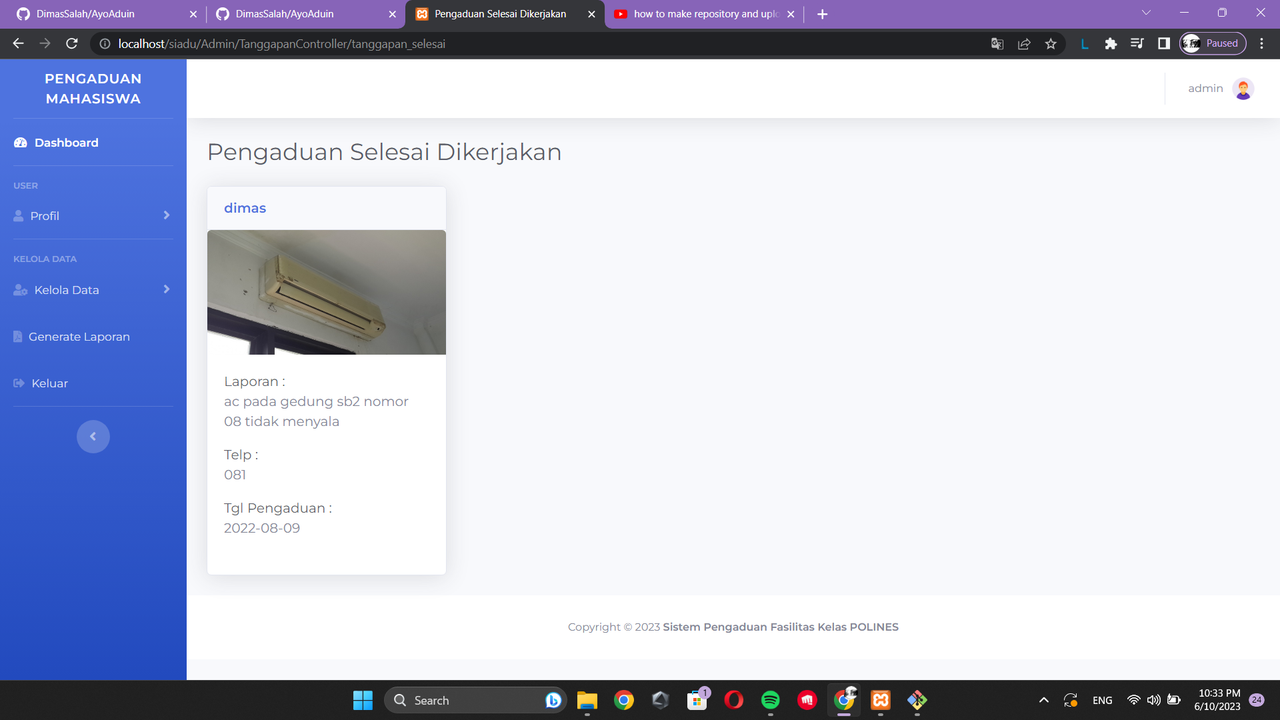Image resolution: width=1280 pixels, height=720 pixels.
Task: Click the dimas name link on the complaint card
Action: [244, 207]
